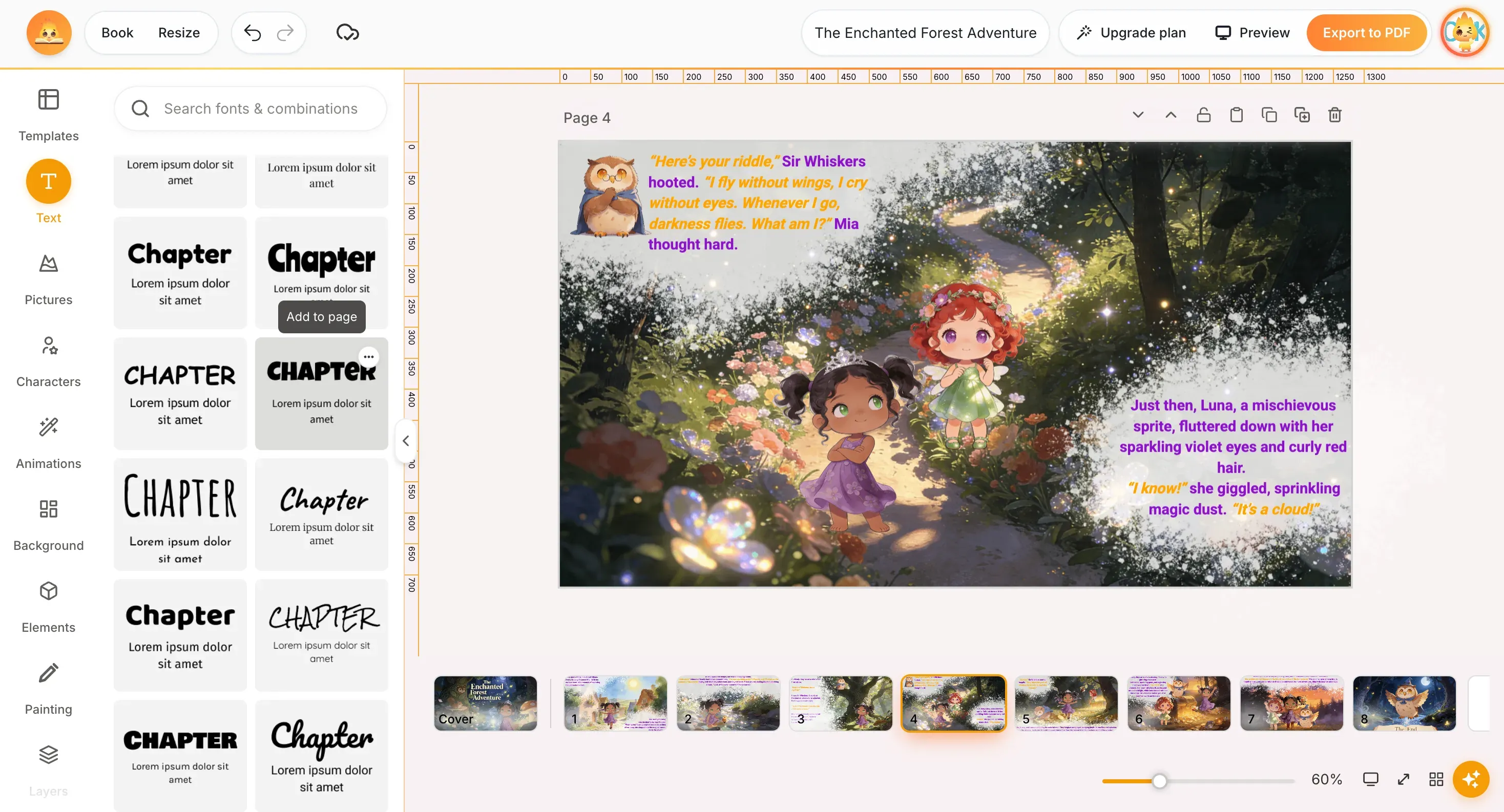
Task: Open the user profile avatar
Action: click(x=1465, y=33)
